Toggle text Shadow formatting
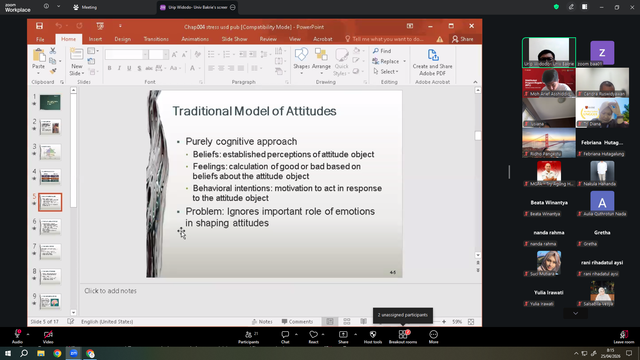The height and width of the screenshot is (360, 640). 139,68
